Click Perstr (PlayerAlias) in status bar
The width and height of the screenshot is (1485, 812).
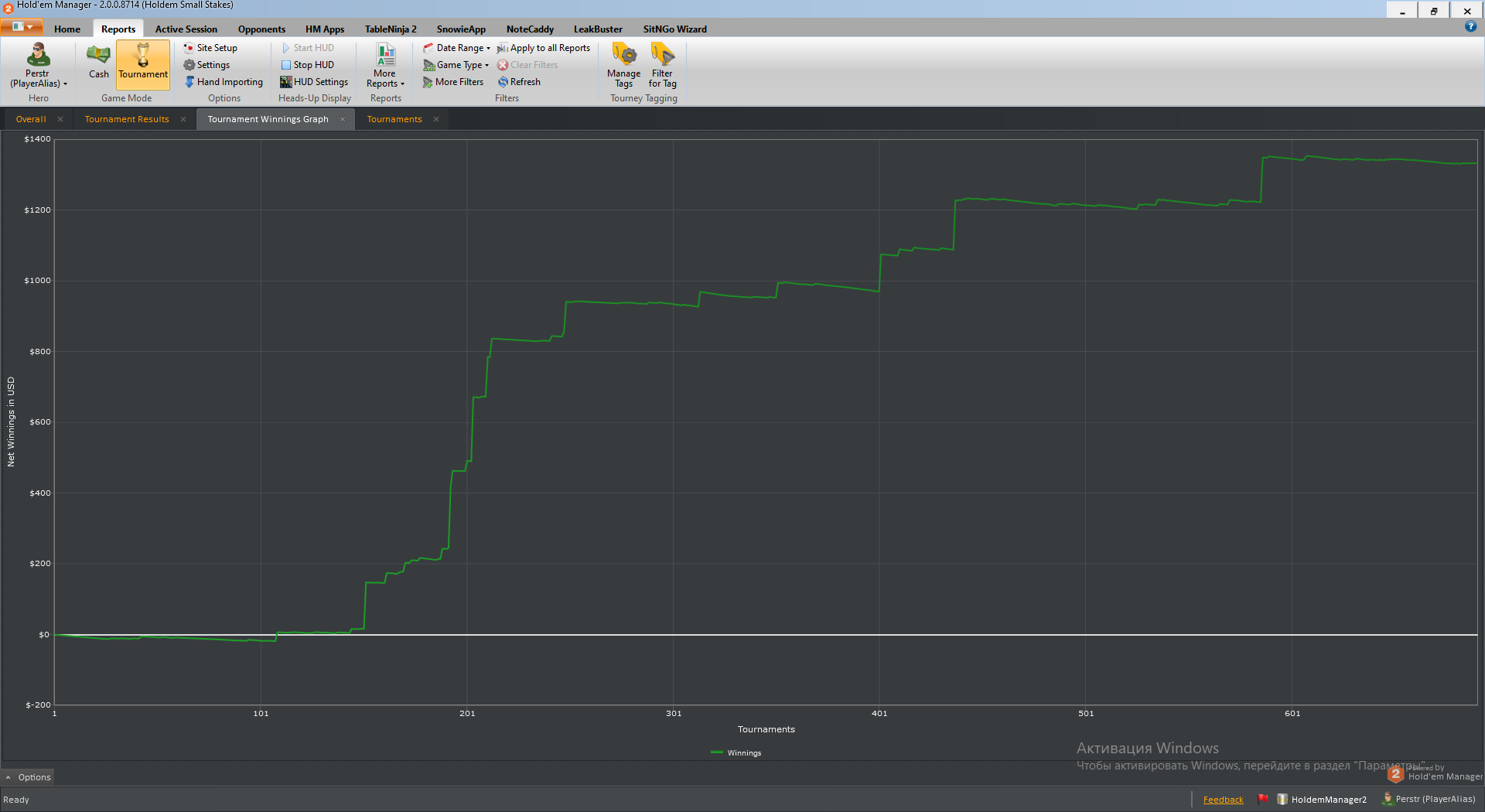1429,799
